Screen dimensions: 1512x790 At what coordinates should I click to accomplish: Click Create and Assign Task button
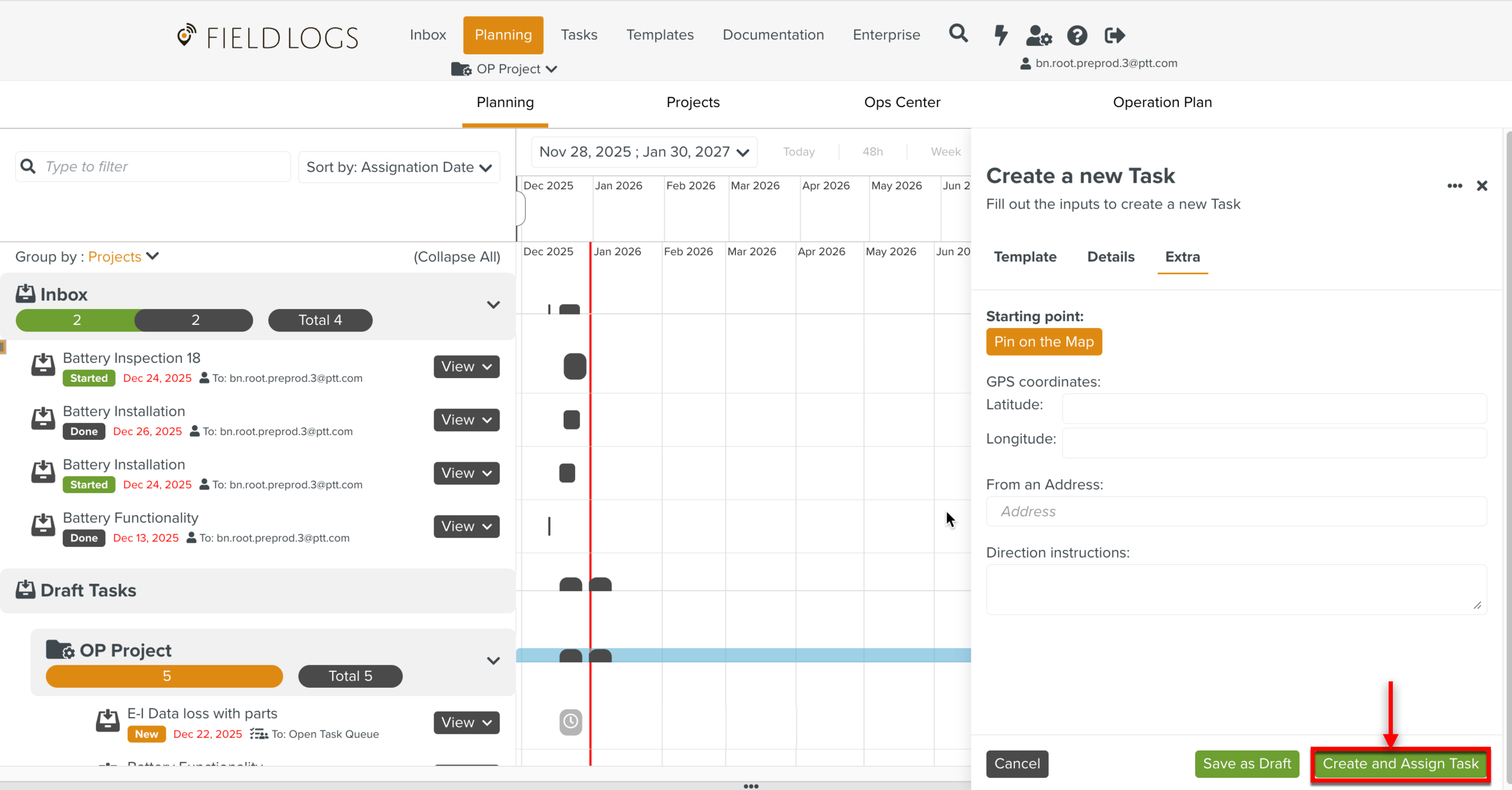[1400, 764]
